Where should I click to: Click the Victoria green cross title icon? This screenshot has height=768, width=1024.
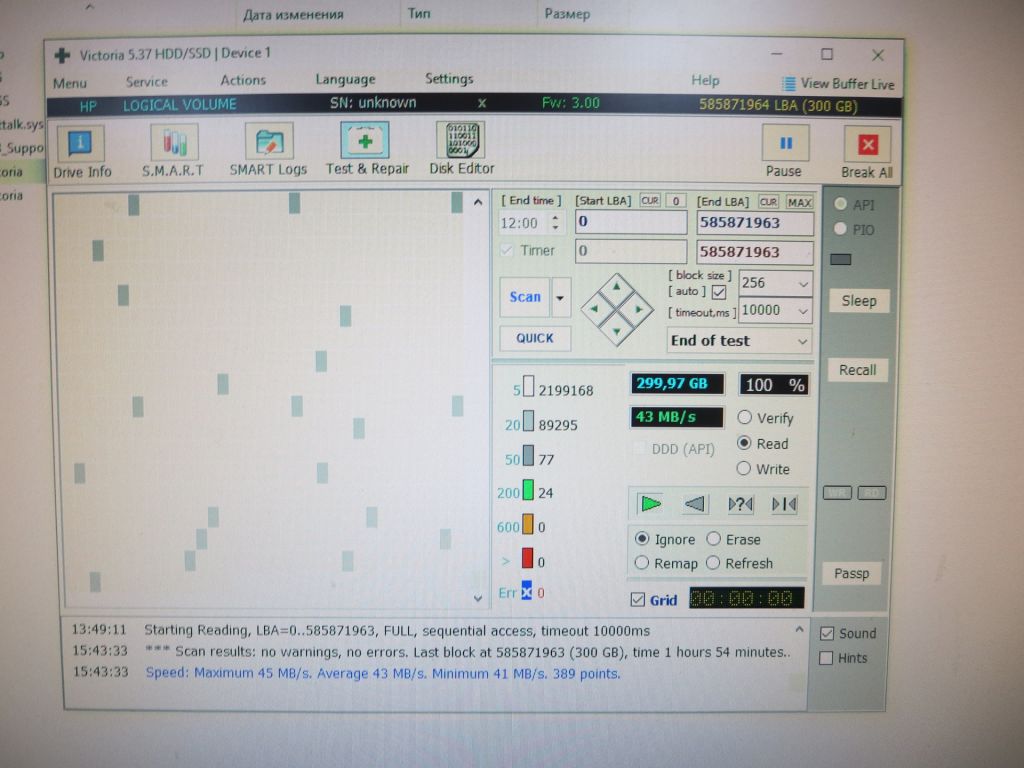pyautogui.click(x=62, y=56)
